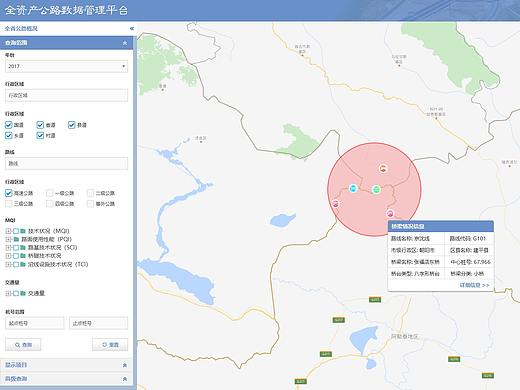The height and width of the screenshot is (390, 520).
Task: Click the magenta marker on the circle's western edge
Action: (336, 203)
